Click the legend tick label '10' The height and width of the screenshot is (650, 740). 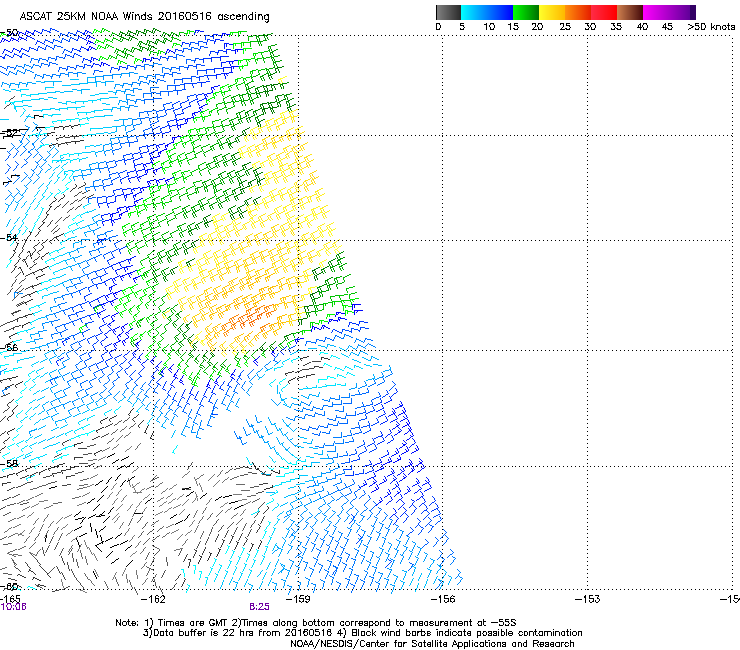pos(489,27)
